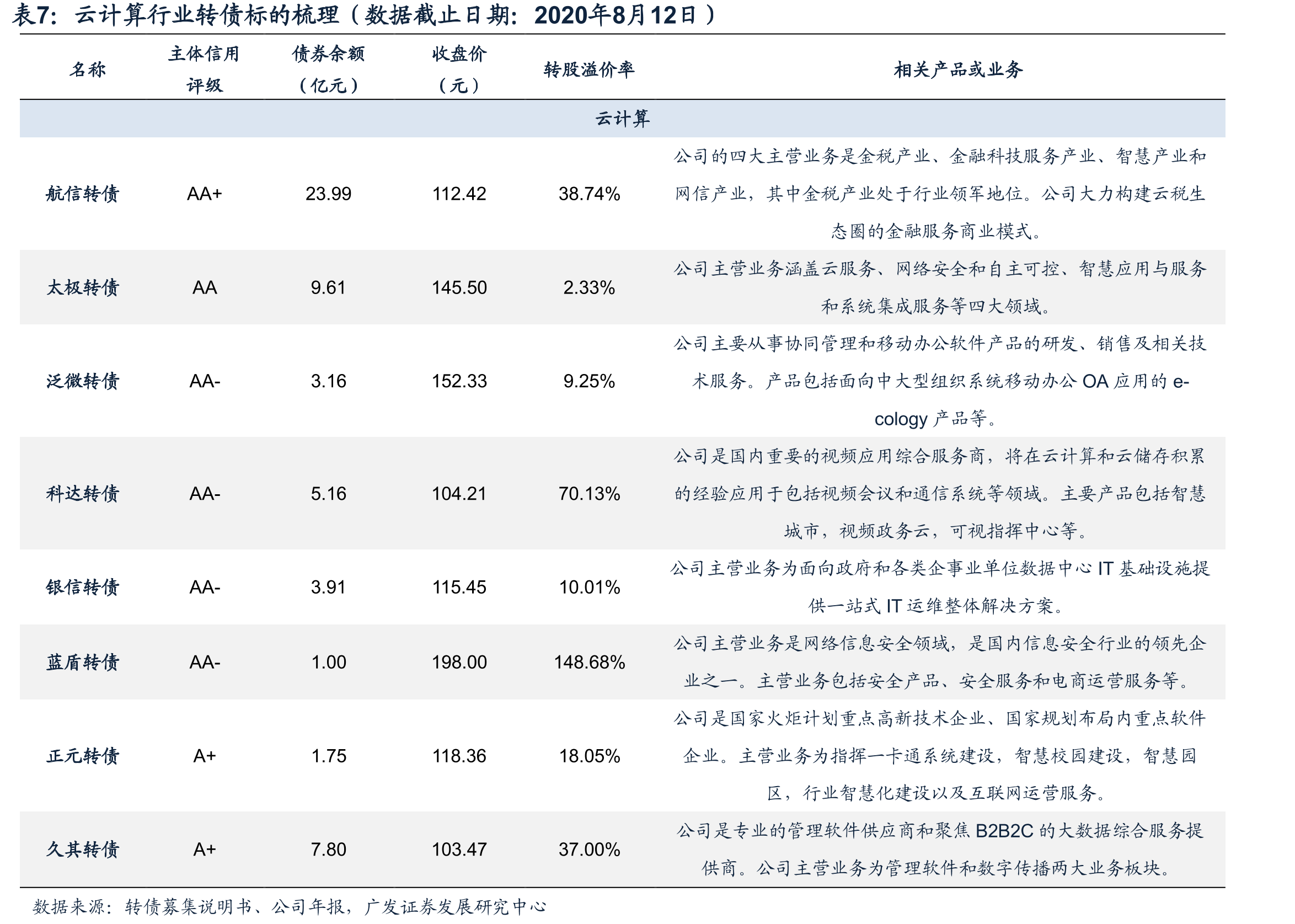Click conversion premium '10.01%'
Viewport: 1295px width, 924px height.
point(589,587)
